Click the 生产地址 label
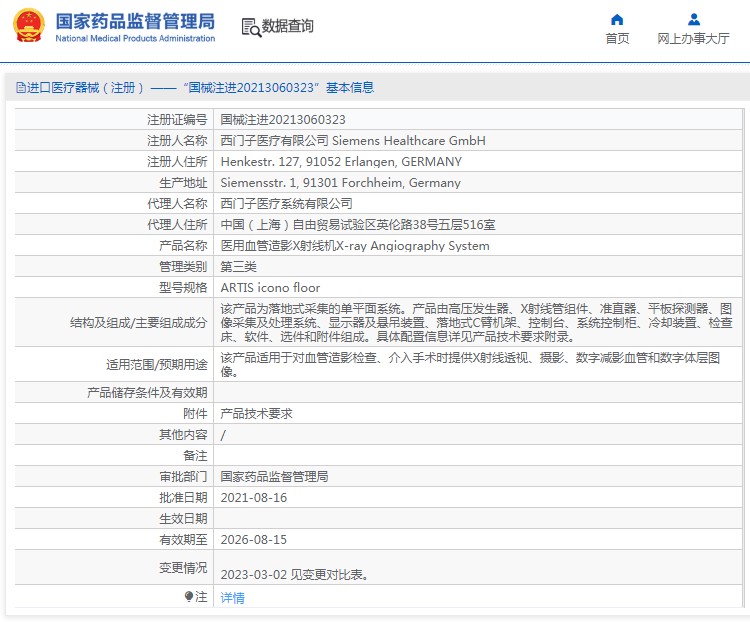Image resolution: width=750 pixels, height=622 pixels. click(x=183, y=183)
